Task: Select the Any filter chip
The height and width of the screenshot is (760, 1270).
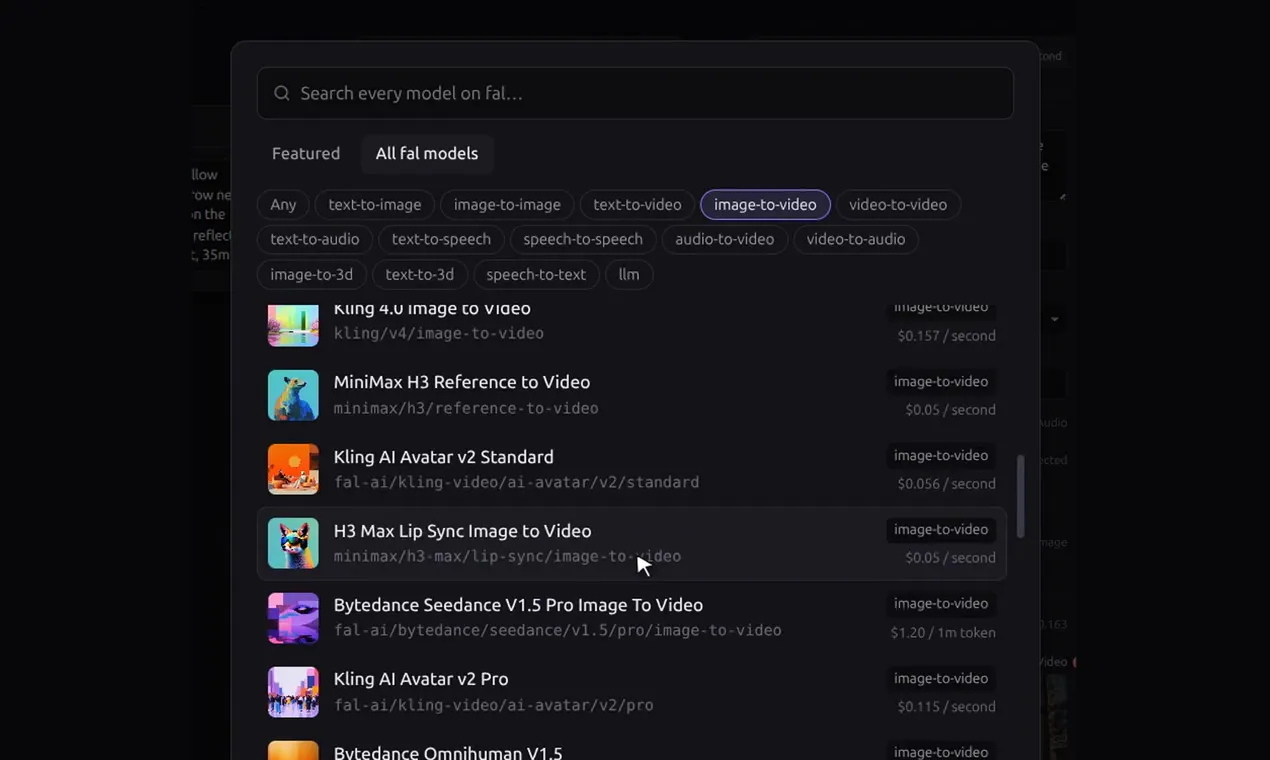Action: coord(283,204)
